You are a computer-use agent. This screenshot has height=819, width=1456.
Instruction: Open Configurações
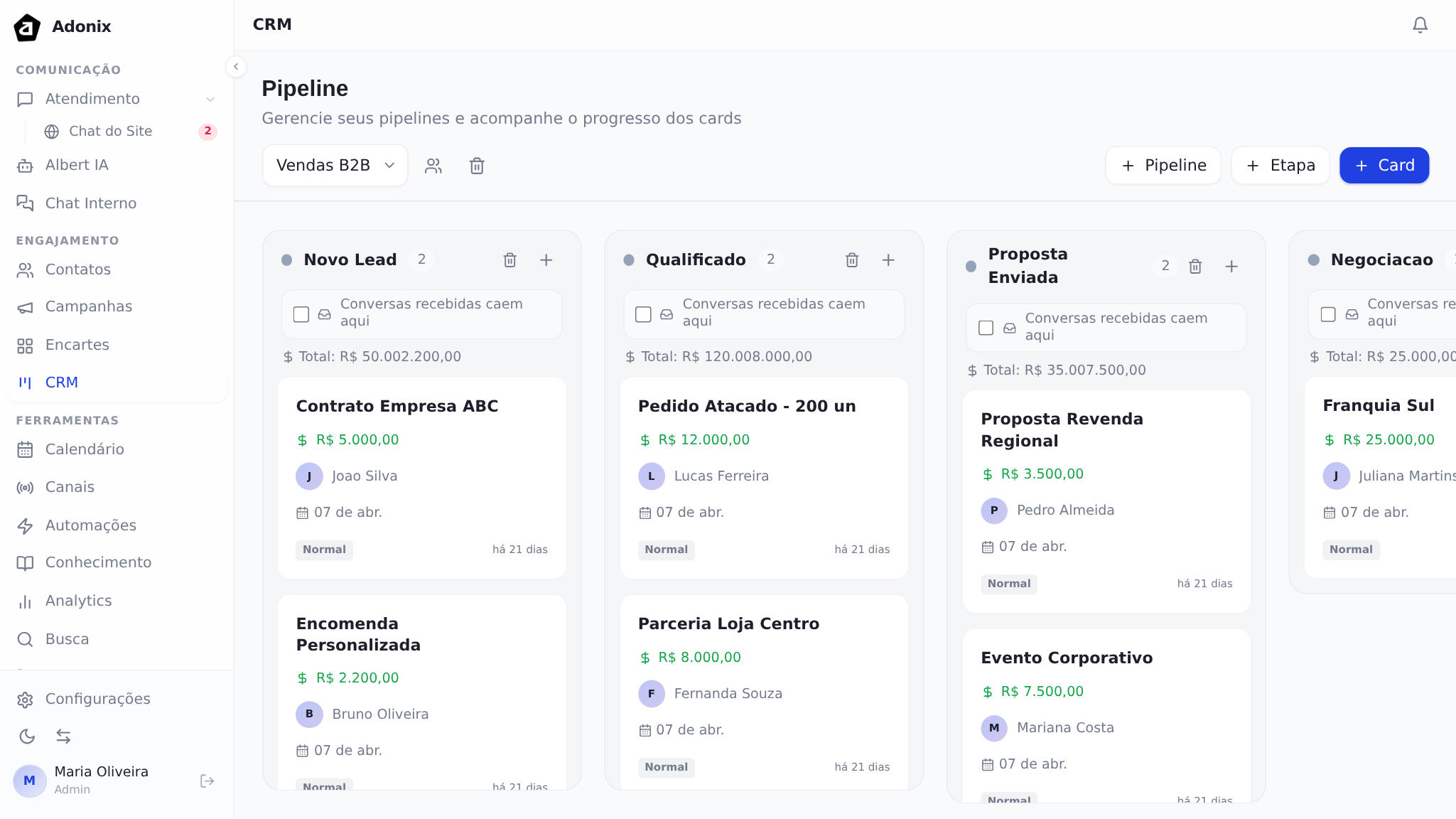[x=117, y=700]
